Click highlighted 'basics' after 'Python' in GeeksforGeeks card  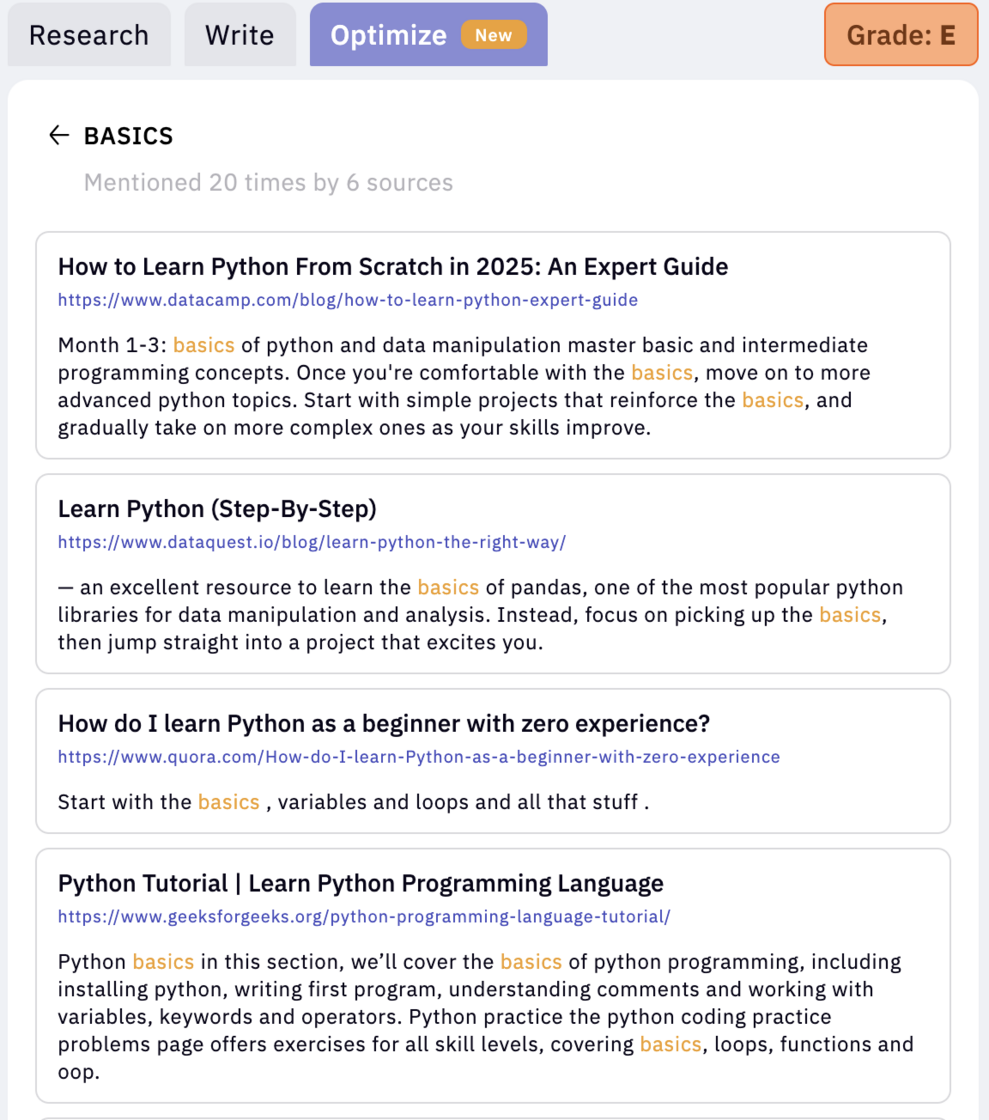tap(163, 962)
